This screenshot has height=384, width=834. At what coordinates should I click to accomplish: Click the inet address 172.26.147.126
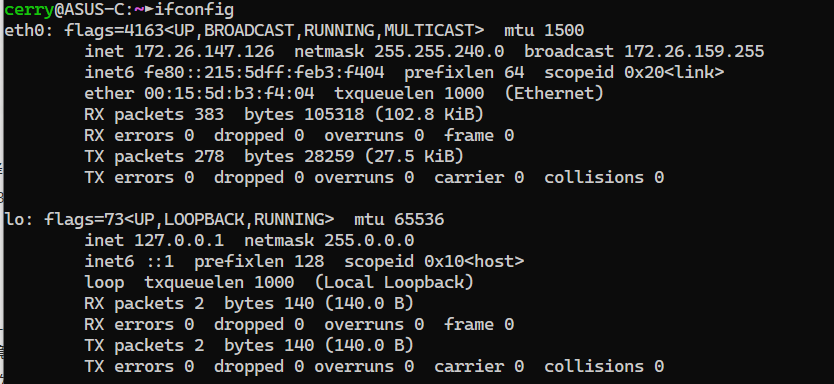tap(204, 52)
